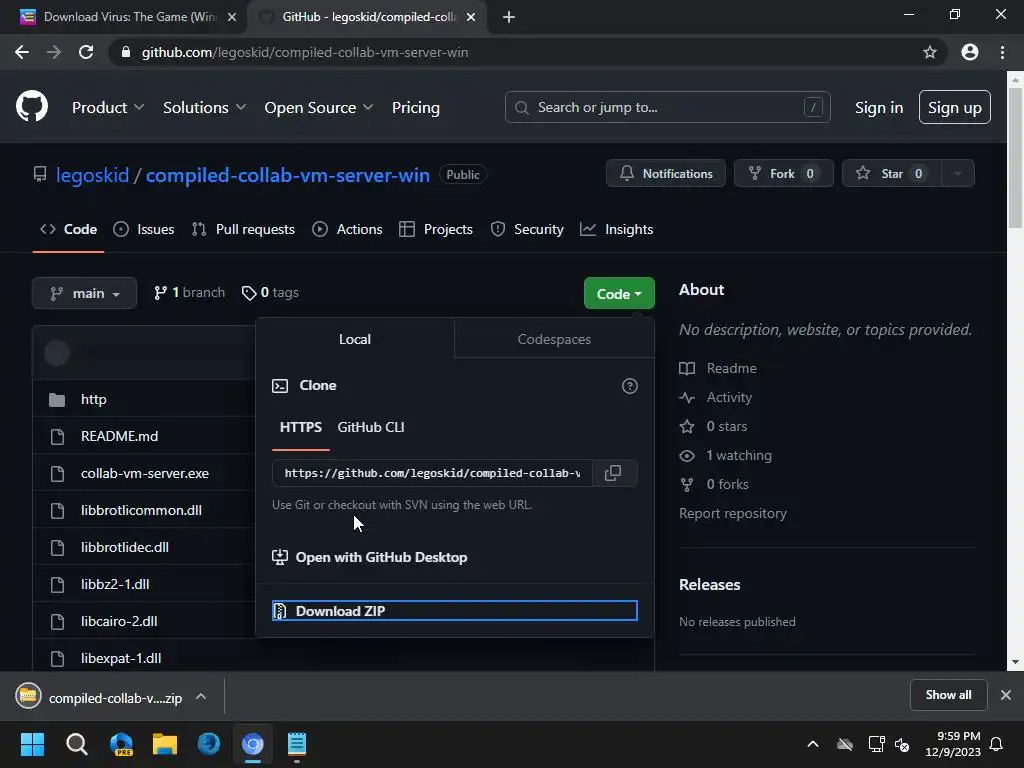Click the Sign in link
Viewport: 1024px width, 768px height.
(x=879, y=108)
